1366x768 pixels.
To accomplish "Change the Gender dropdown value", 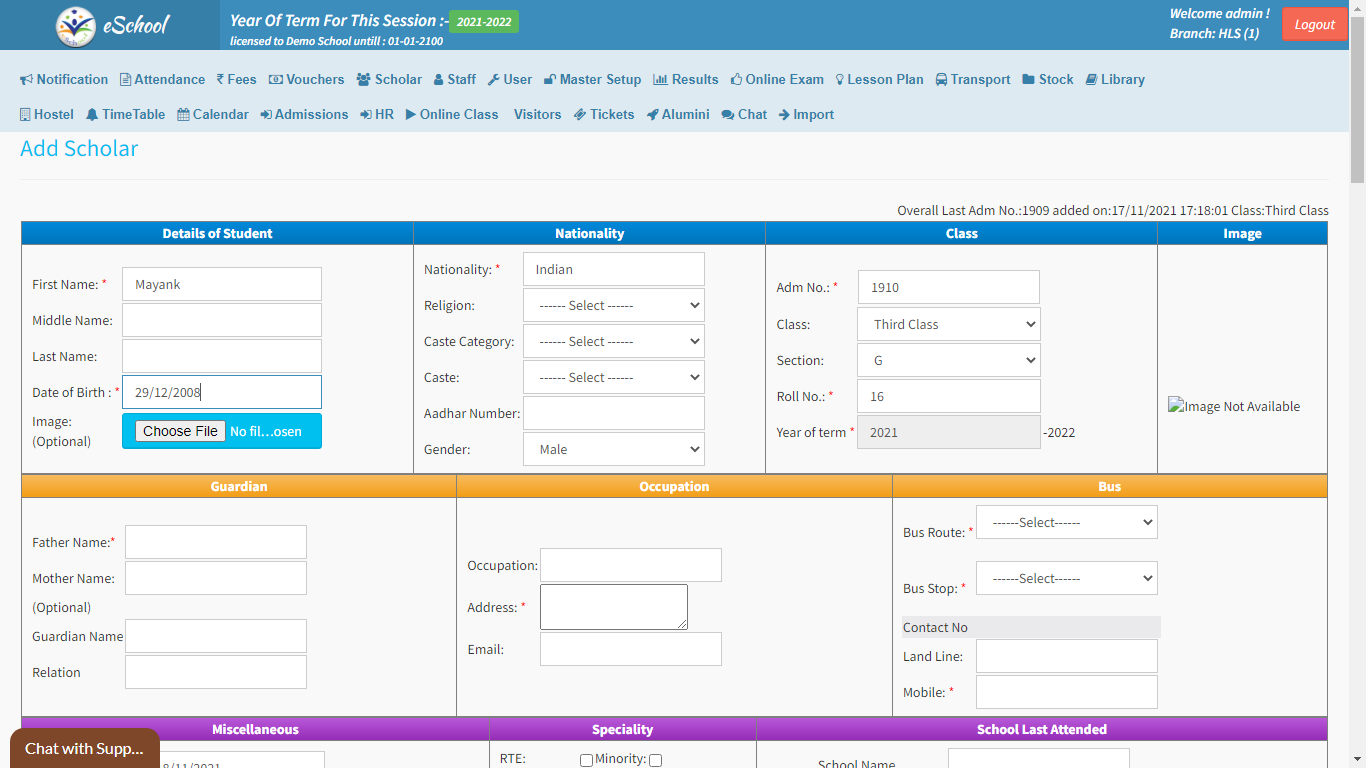I will pos(613,450).
